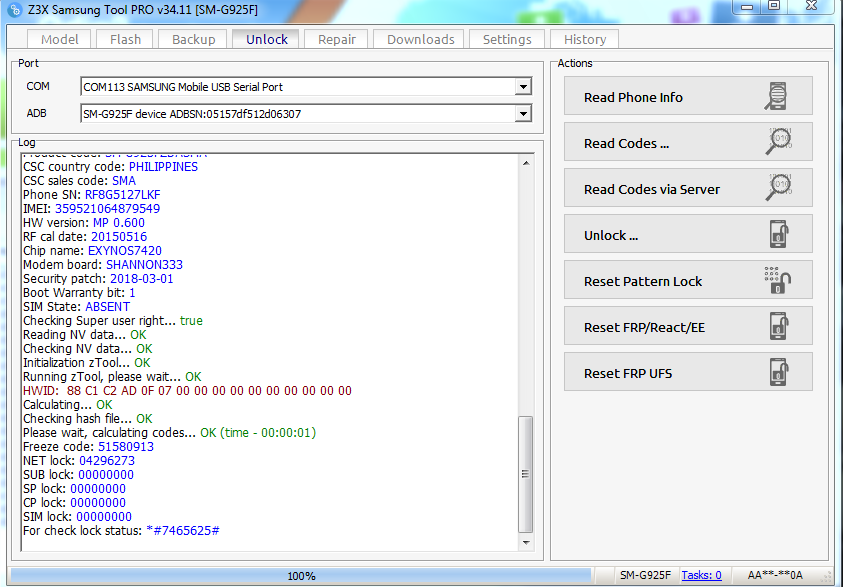Image resolution: width=843 pixels, height=587 pixels.
Task: Click the log scrollbar thumb
Action: coord(526,474)
